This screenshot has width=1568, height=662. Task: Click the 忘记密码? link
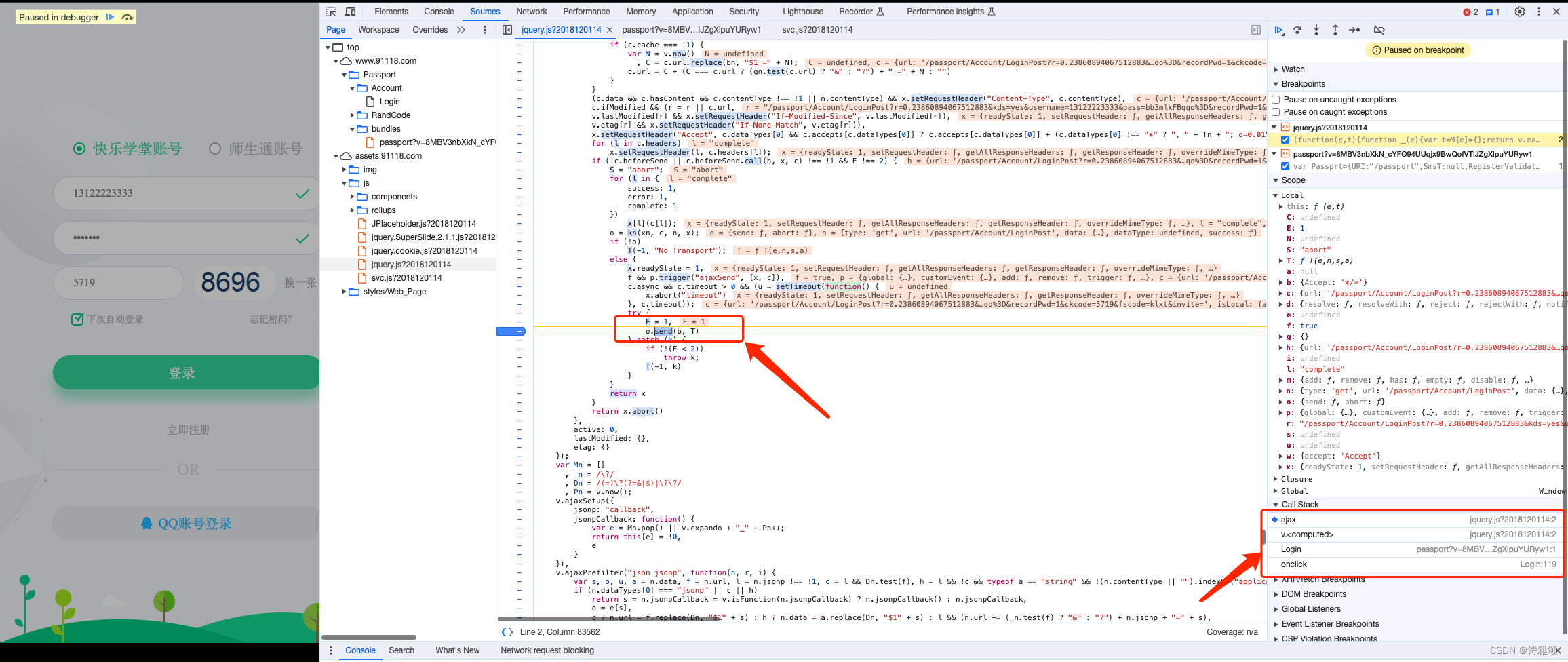271,319
